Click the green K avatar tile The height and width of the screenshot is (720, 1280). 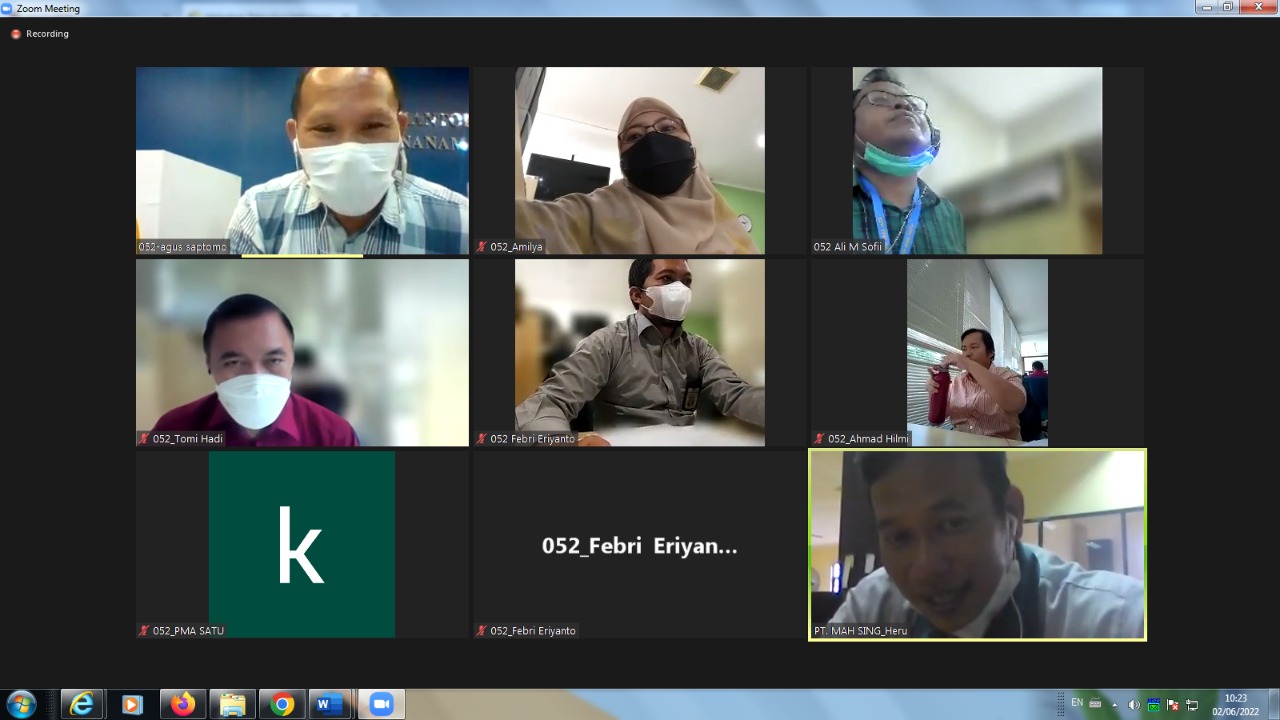[x=302, y=544]
